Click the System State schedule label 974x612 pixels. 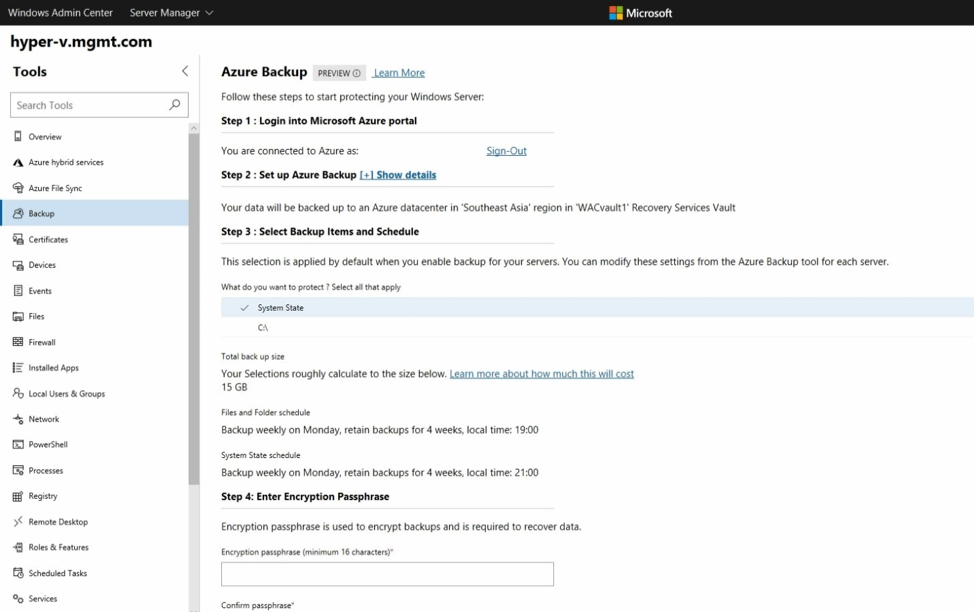point(260,455)
